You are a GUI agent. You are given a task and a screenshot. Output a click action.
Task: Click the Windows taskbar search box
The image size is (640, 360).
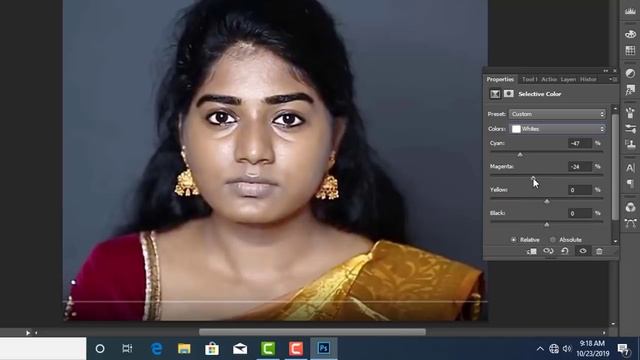pos(43,349)
